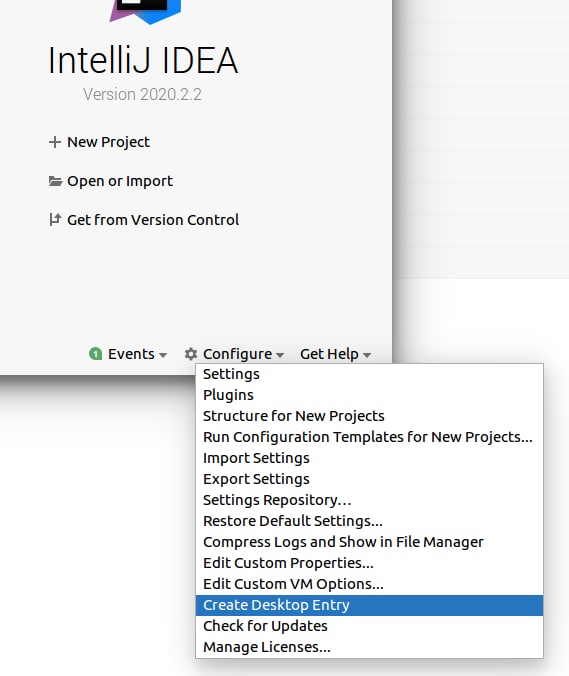569x676 pixels.
Task: Click Create Desktop Entry highlighted item
Action: (x=369, y=605)
